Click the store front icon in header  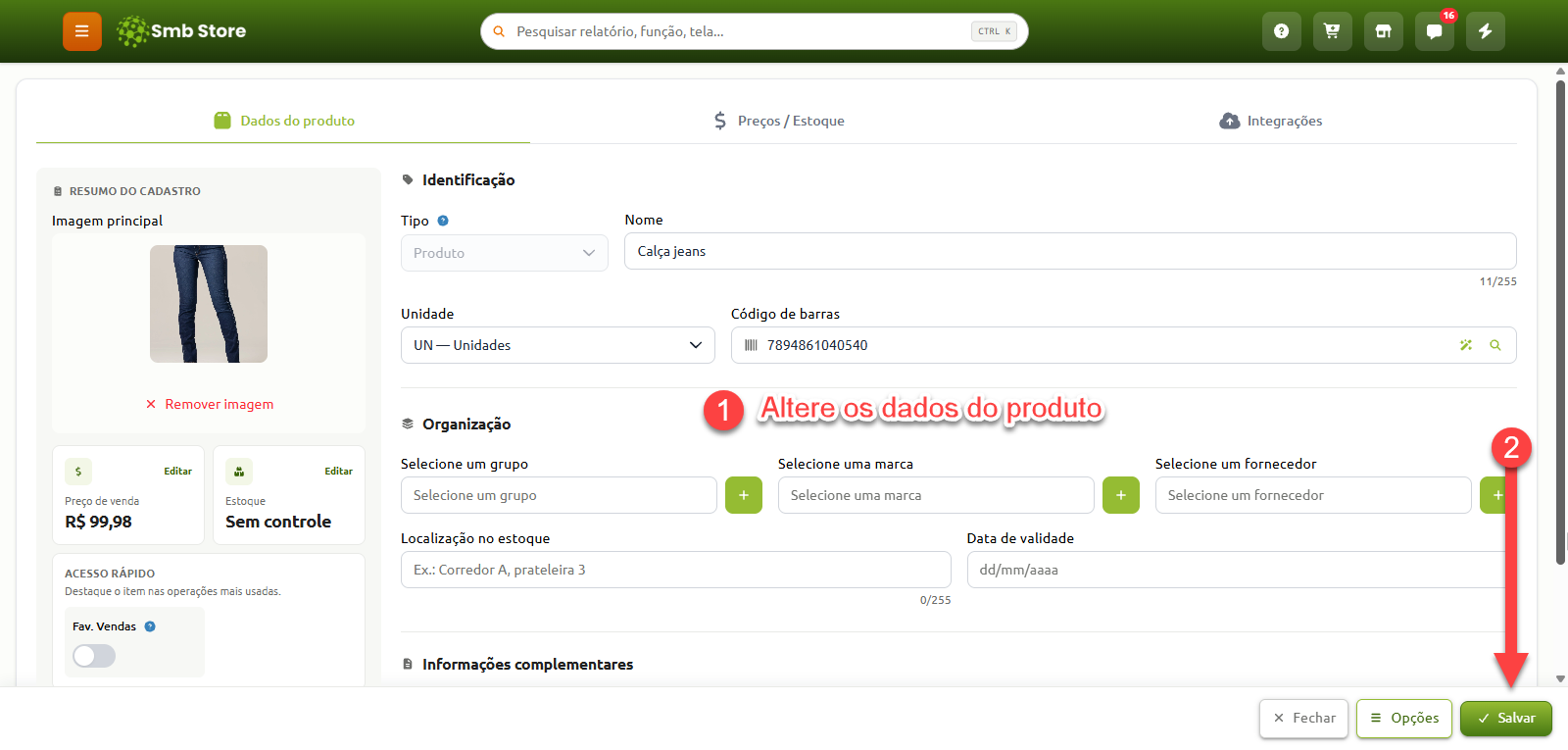(1383, 31)
